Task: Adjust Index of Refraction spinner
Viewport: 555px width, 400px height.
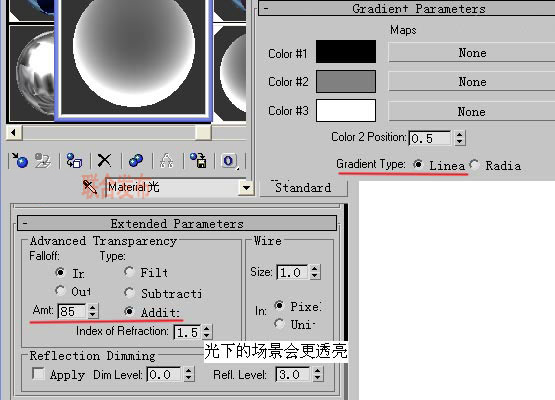Action: 207,332
